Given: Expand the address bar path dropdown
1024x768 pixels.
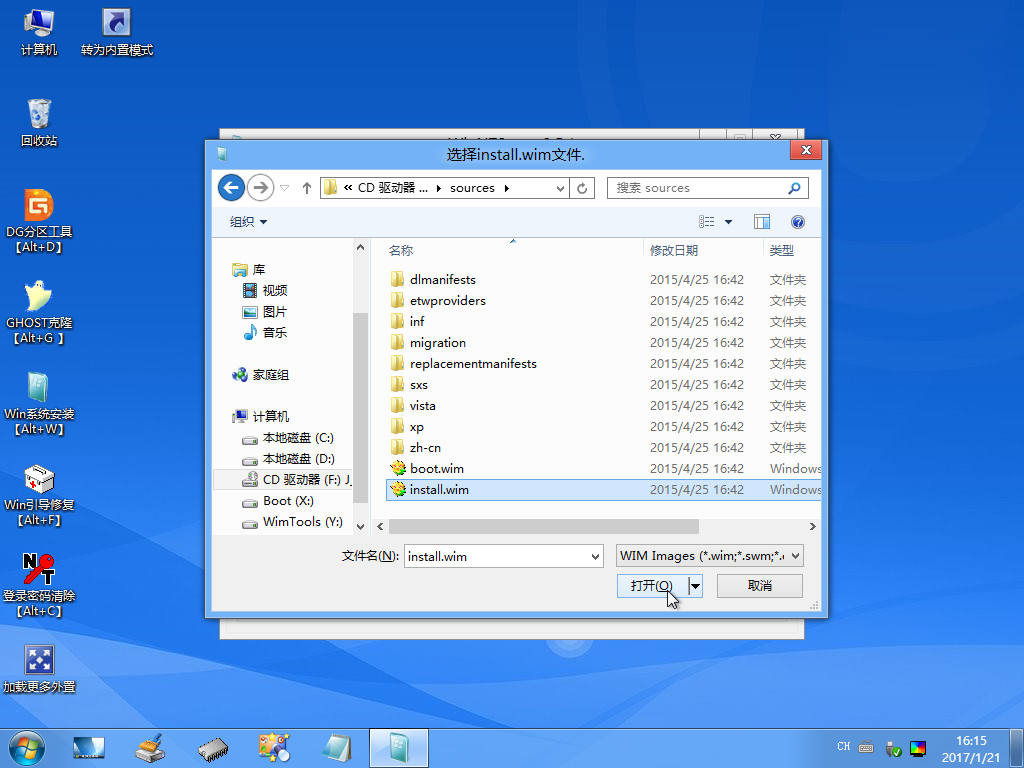Looking at the screenshot, I should pos(560,188).
